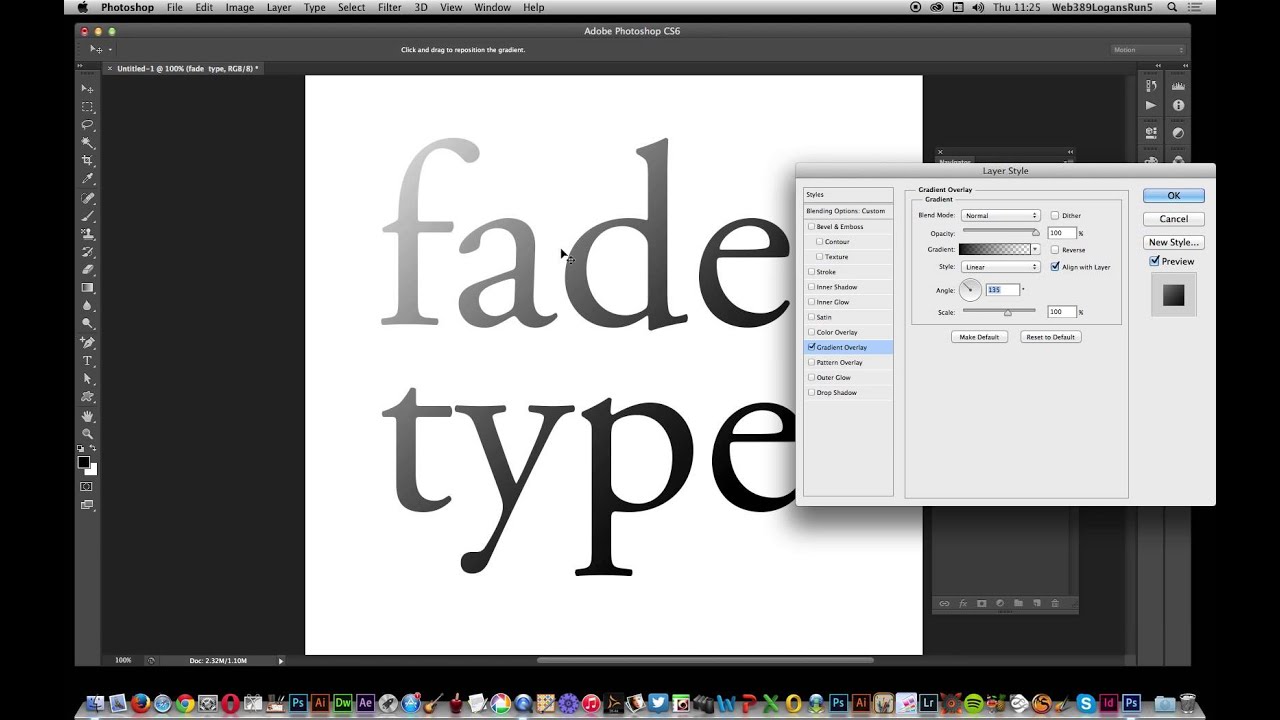The height and width of the screenshot is (720, 1280).
Task: Select the Horizontal Type tool
Action: [x=87, y=361]
